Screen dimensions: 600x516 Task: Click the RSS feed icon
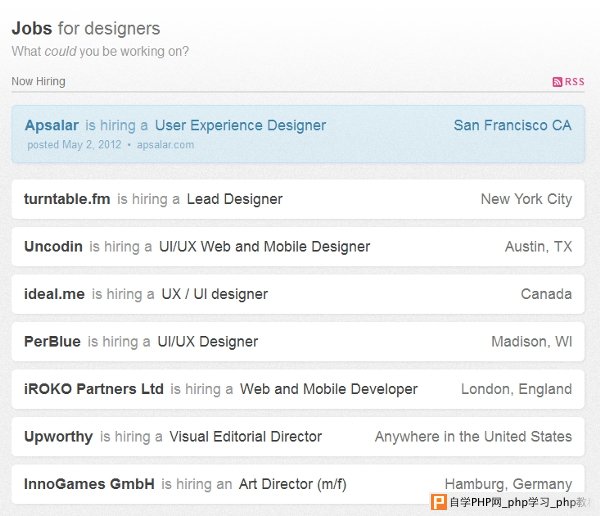pos(557,82)
